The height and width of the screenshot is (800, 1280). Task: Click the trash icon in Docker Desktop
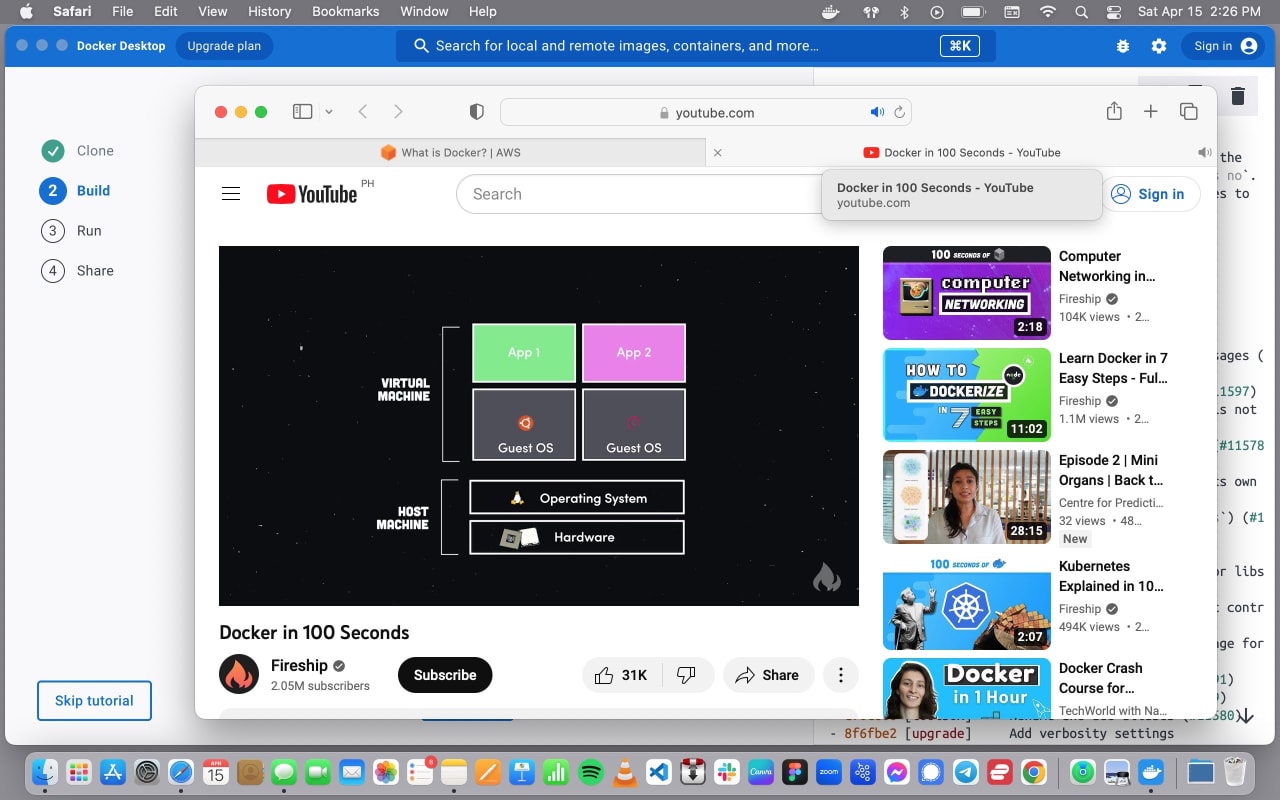1238,96
